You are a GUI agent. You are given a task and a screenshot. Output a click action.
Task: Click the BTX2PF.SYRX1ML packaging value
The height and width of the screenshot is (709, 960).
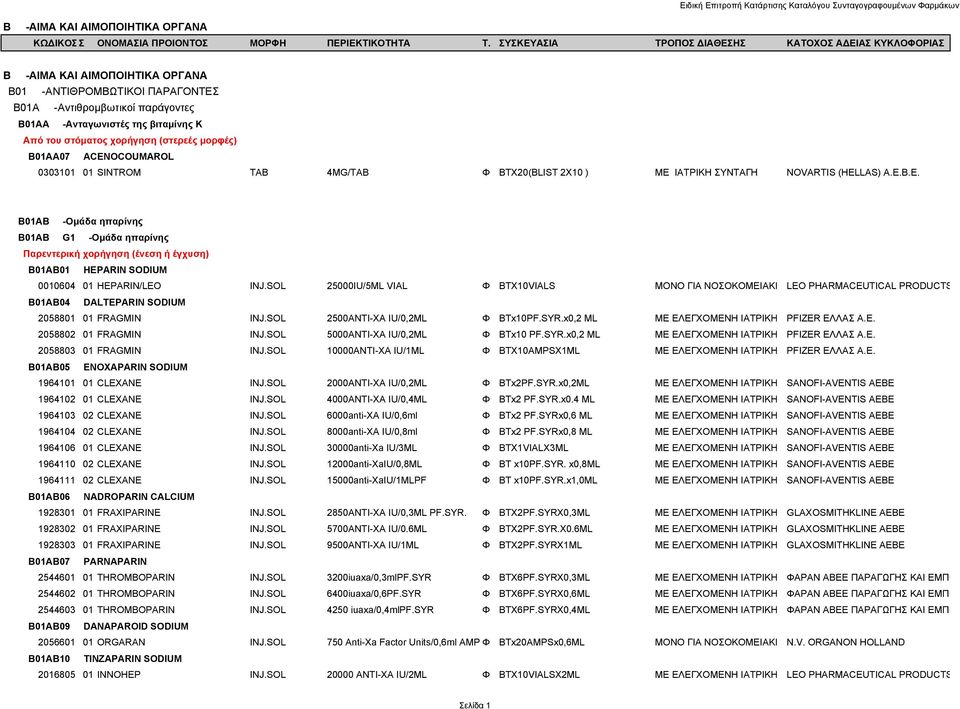[540, 545]
